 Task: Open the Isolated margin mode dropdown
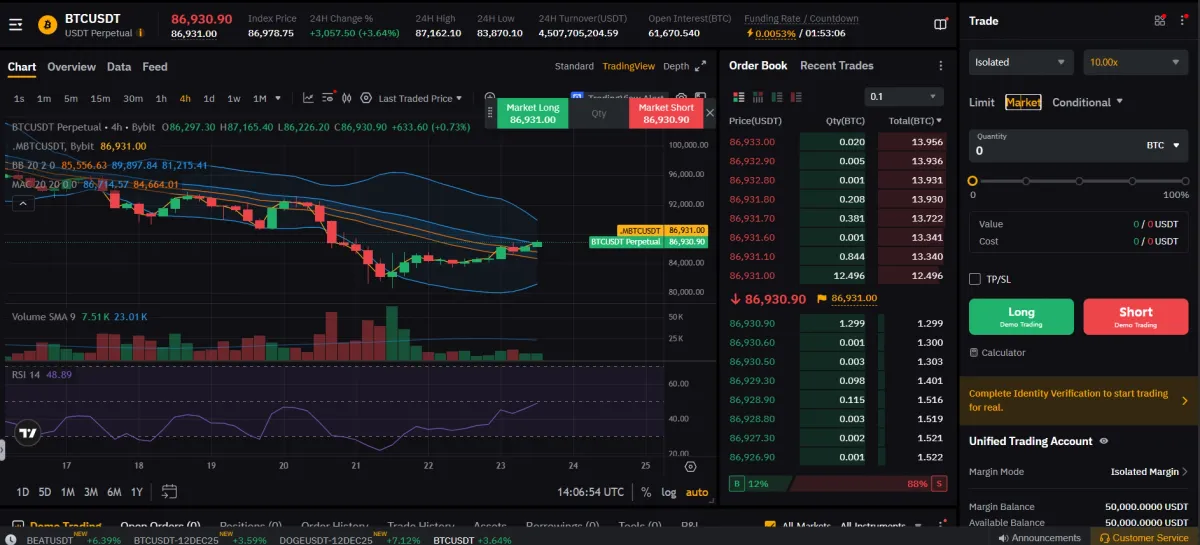click(x=1022, y=62)
